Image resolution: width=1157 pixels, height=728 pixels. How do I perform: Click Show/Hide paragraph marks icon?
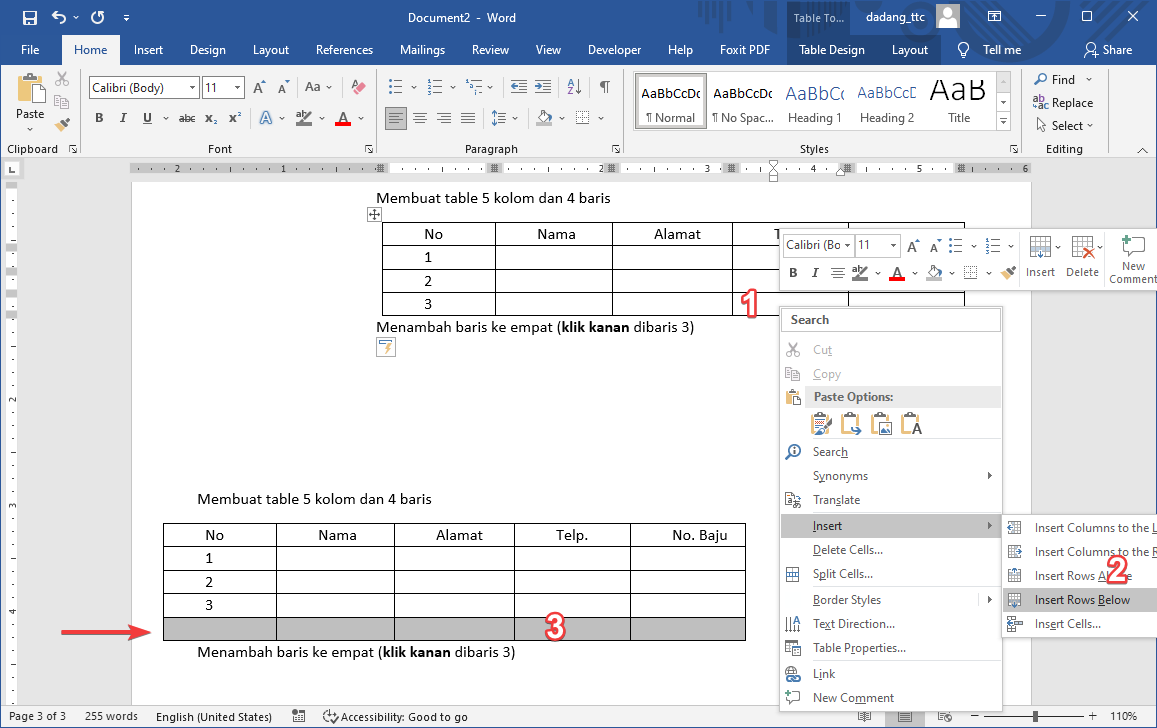604,88
